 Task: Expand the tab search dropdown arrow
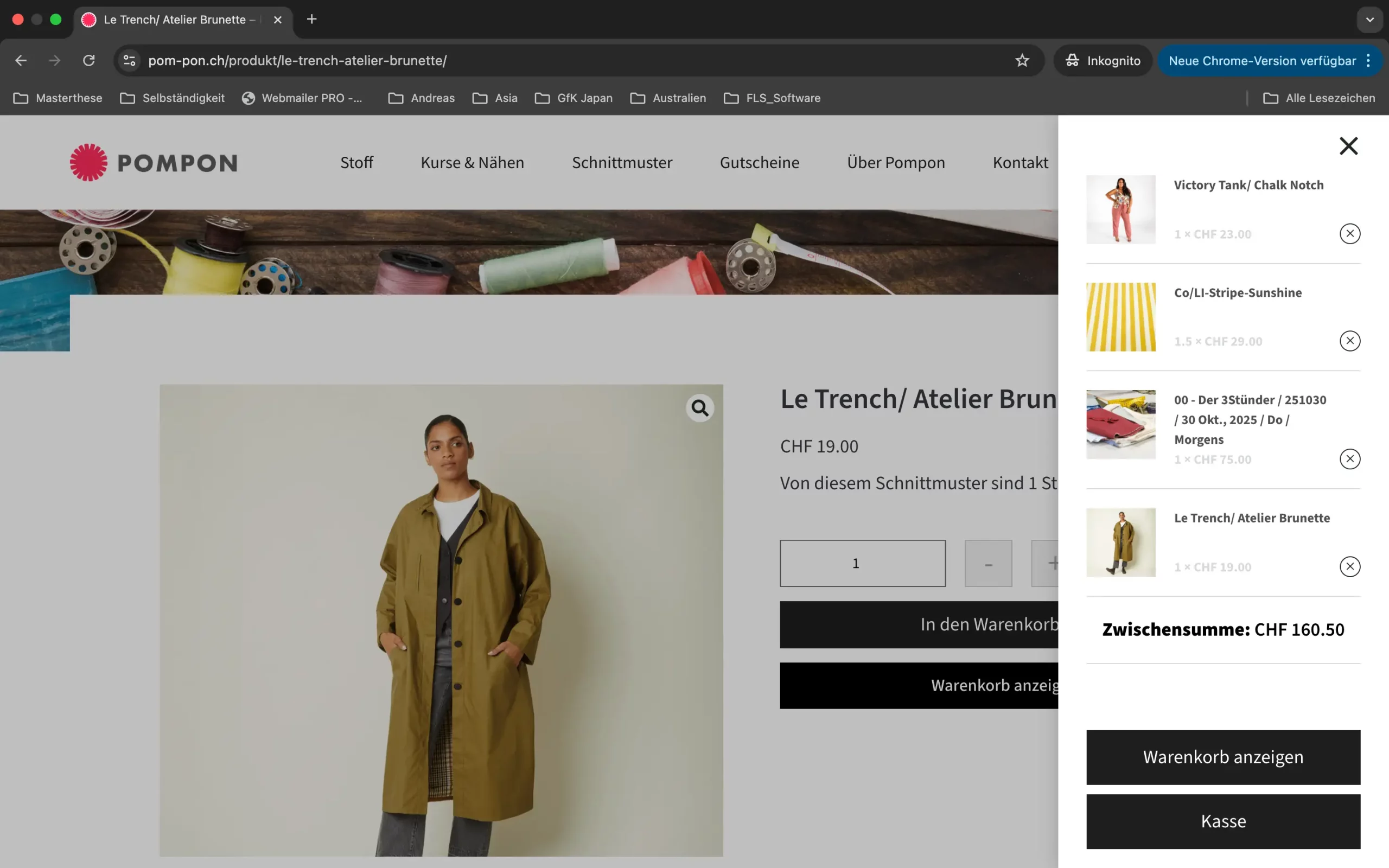pyautogui.click(x=1369, y=20)
